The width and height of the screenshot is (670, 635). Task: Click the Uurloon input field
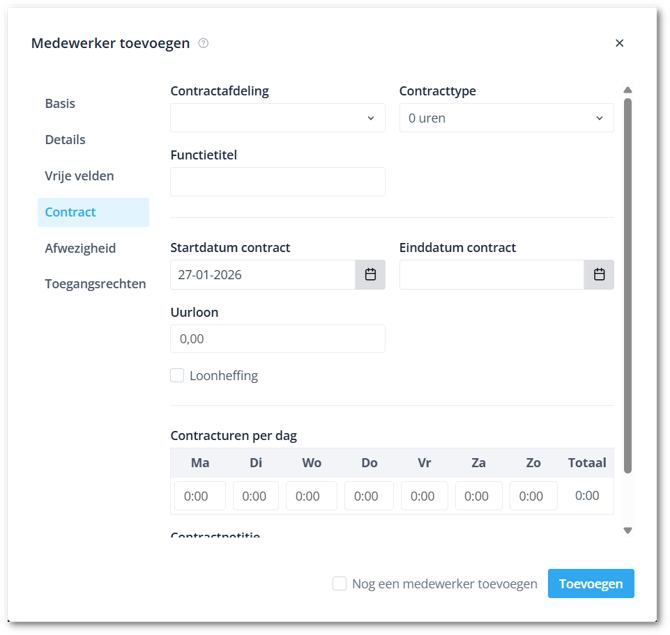[278, 339]
